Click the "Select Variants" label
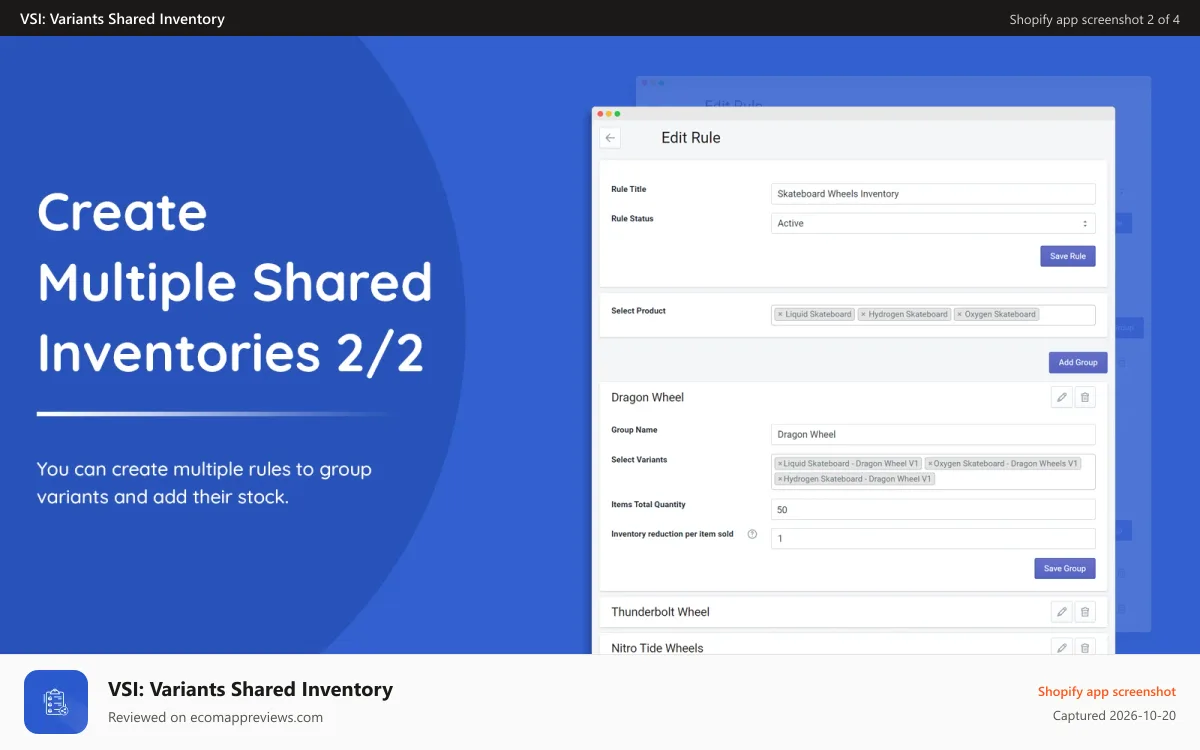Image resolution: width=1200 pixels, height=750 pixels. (x=639, y=459)
